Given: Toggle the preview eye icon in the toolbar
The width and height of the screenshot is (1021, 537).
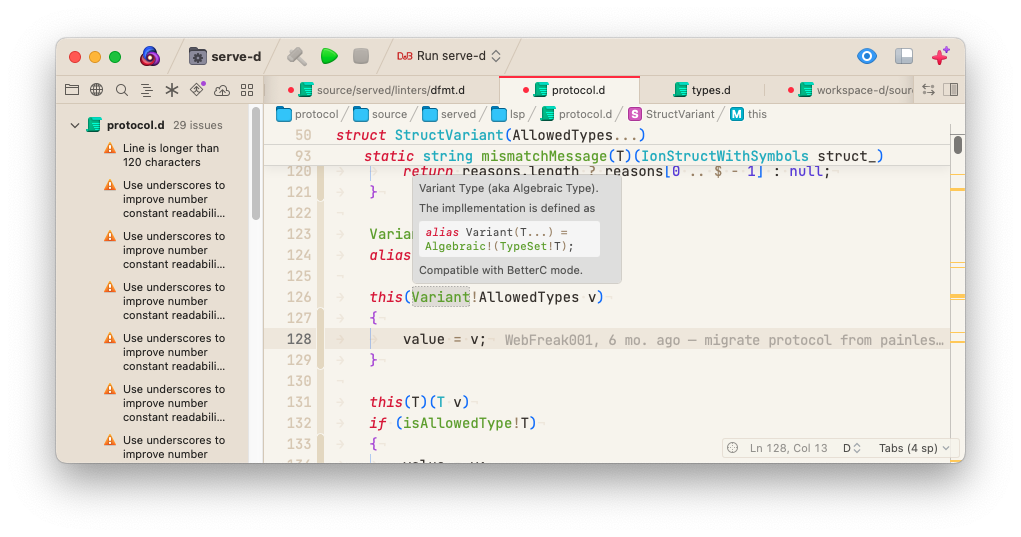Looking at the screenshot, I should [867, 57].
